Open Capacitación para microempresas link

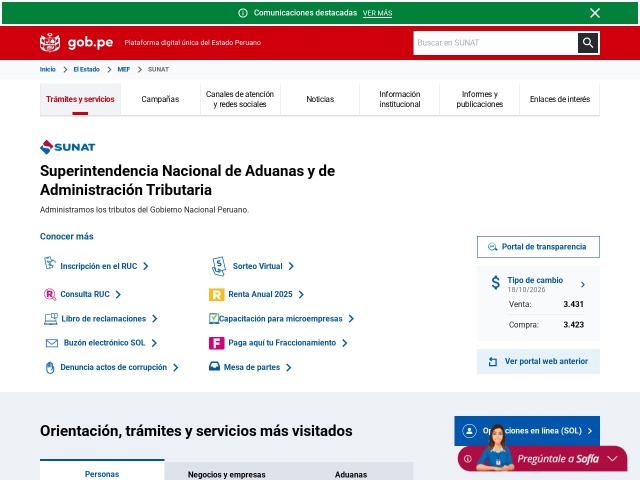[x=280, y=319]
